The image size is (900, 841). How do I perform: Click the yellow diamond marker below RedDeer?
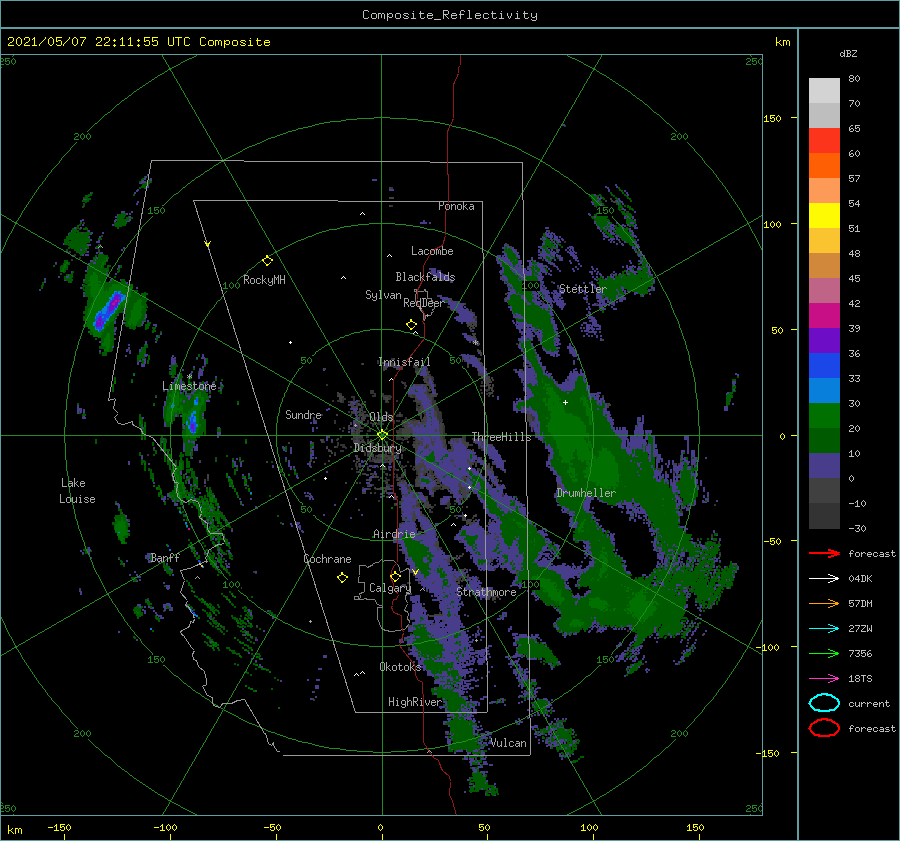pyautogui.click(x=412, y=325)
